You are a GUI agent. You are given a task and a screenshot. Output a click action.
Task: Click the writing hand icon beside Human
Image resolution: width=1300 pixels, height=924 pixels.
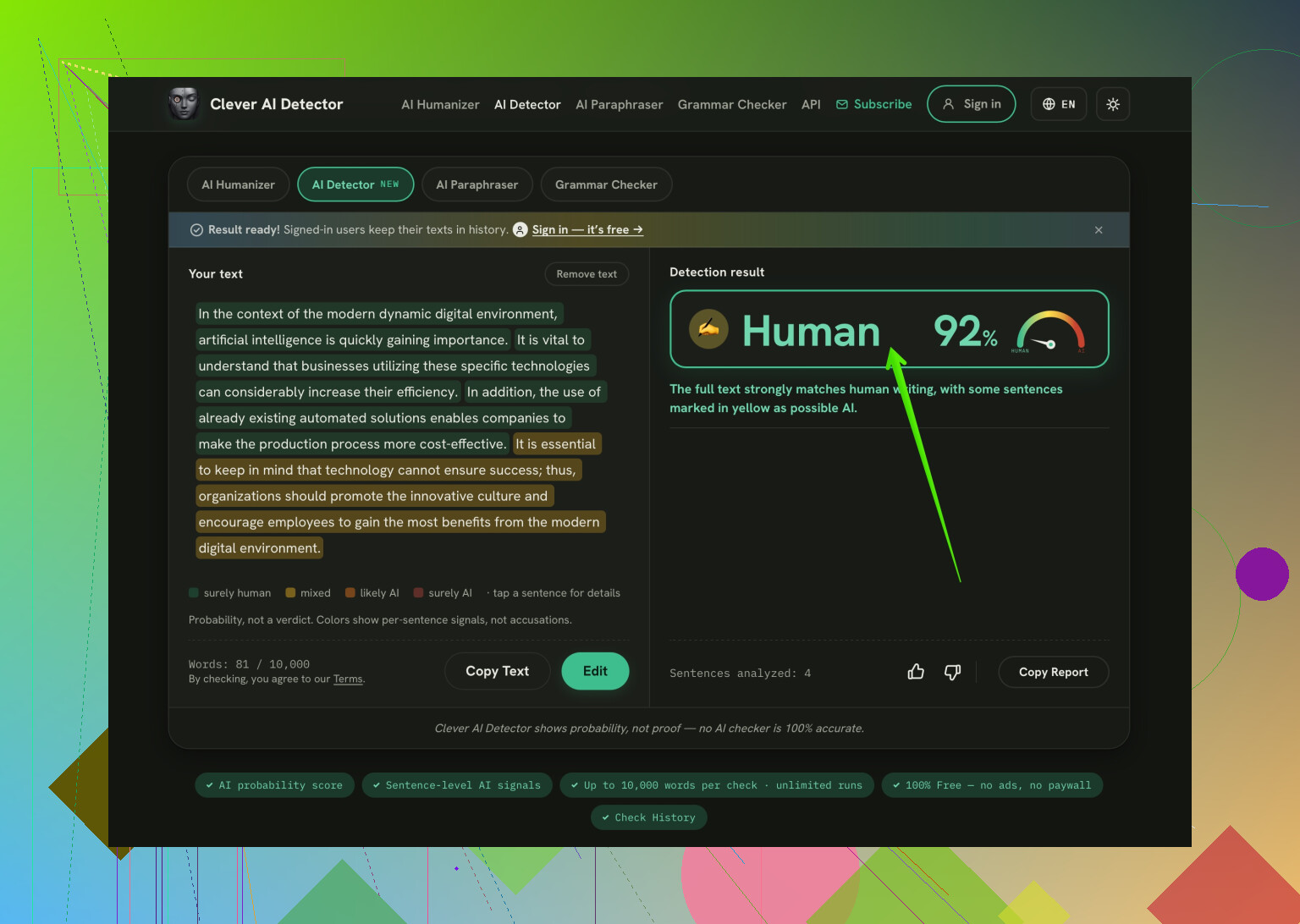tap(708, 329)
